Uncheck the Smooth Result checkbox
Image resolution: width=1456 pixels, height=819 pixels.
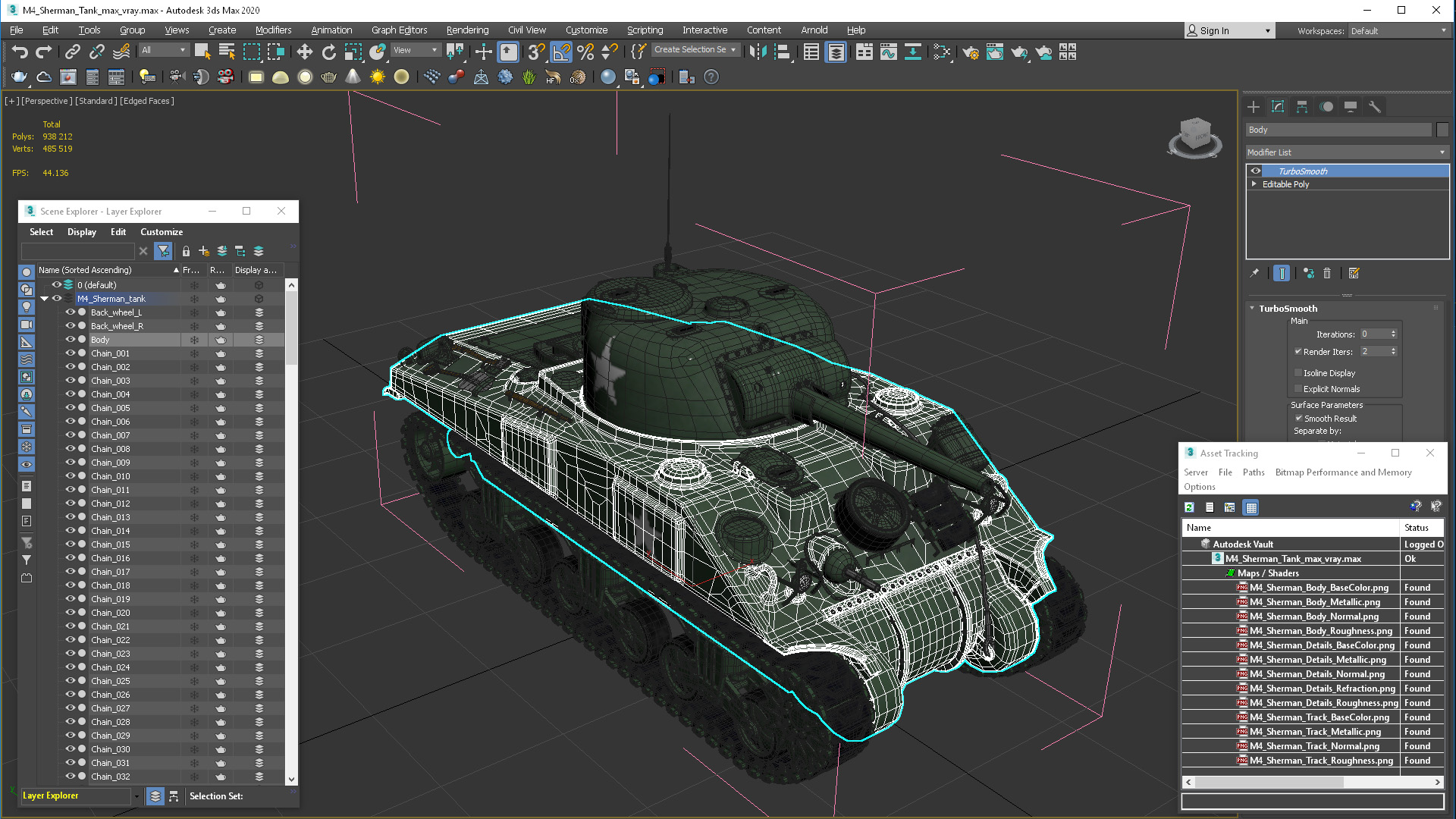(1298, 419)
